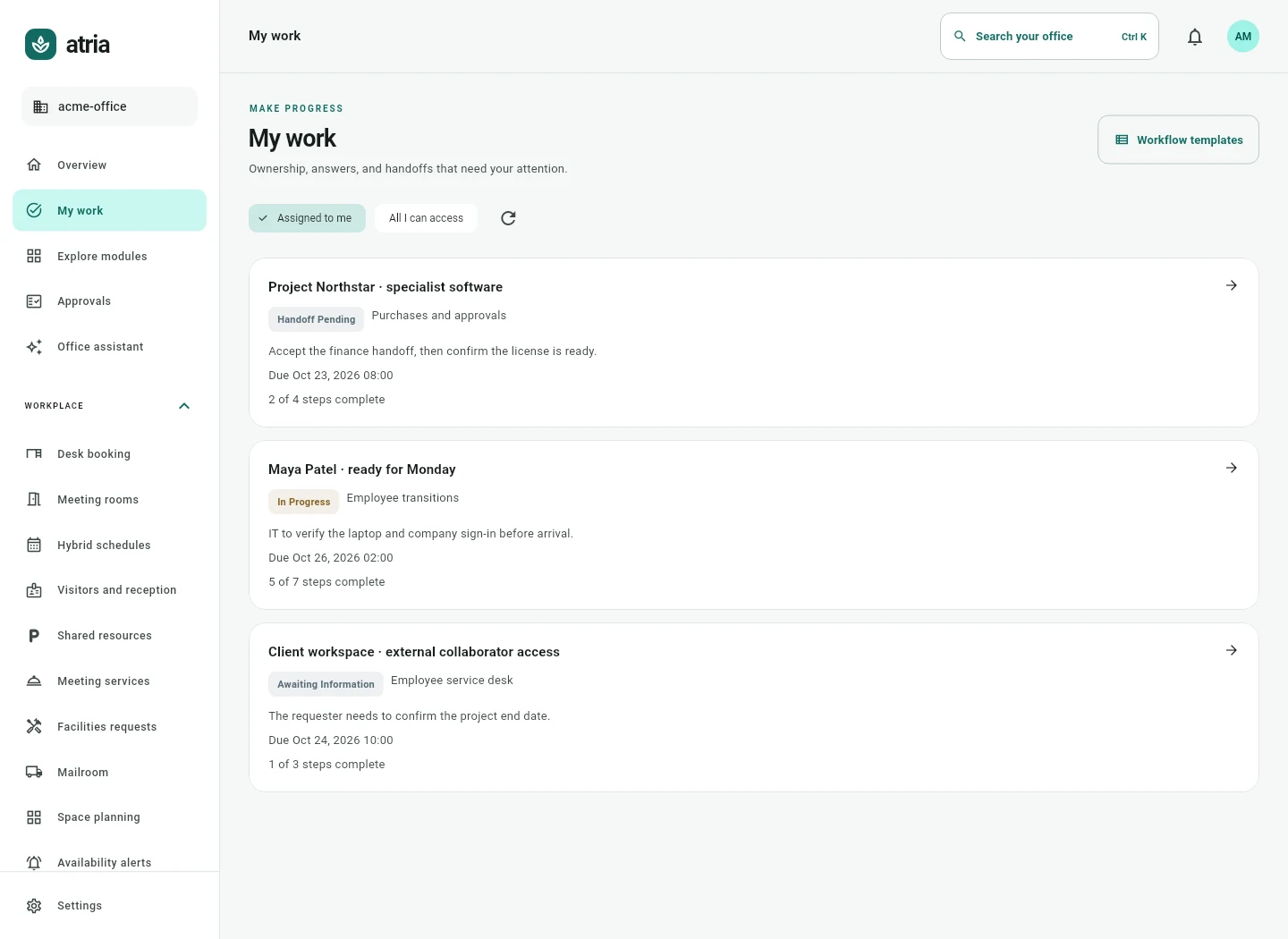This screenshot has height=939, width=1288.
Task: Click '5 of 7 steps complete' text
Action: [x=326, y=582]
